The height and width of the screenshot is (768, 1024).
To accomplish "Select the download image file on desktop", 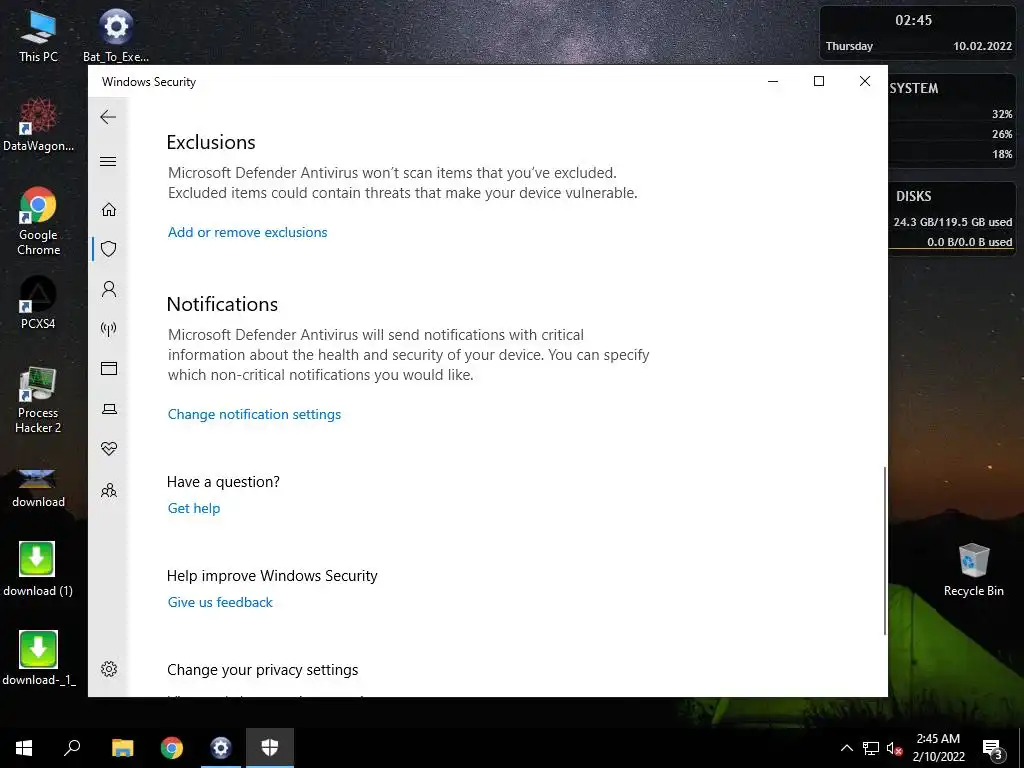I will point(38,487).
